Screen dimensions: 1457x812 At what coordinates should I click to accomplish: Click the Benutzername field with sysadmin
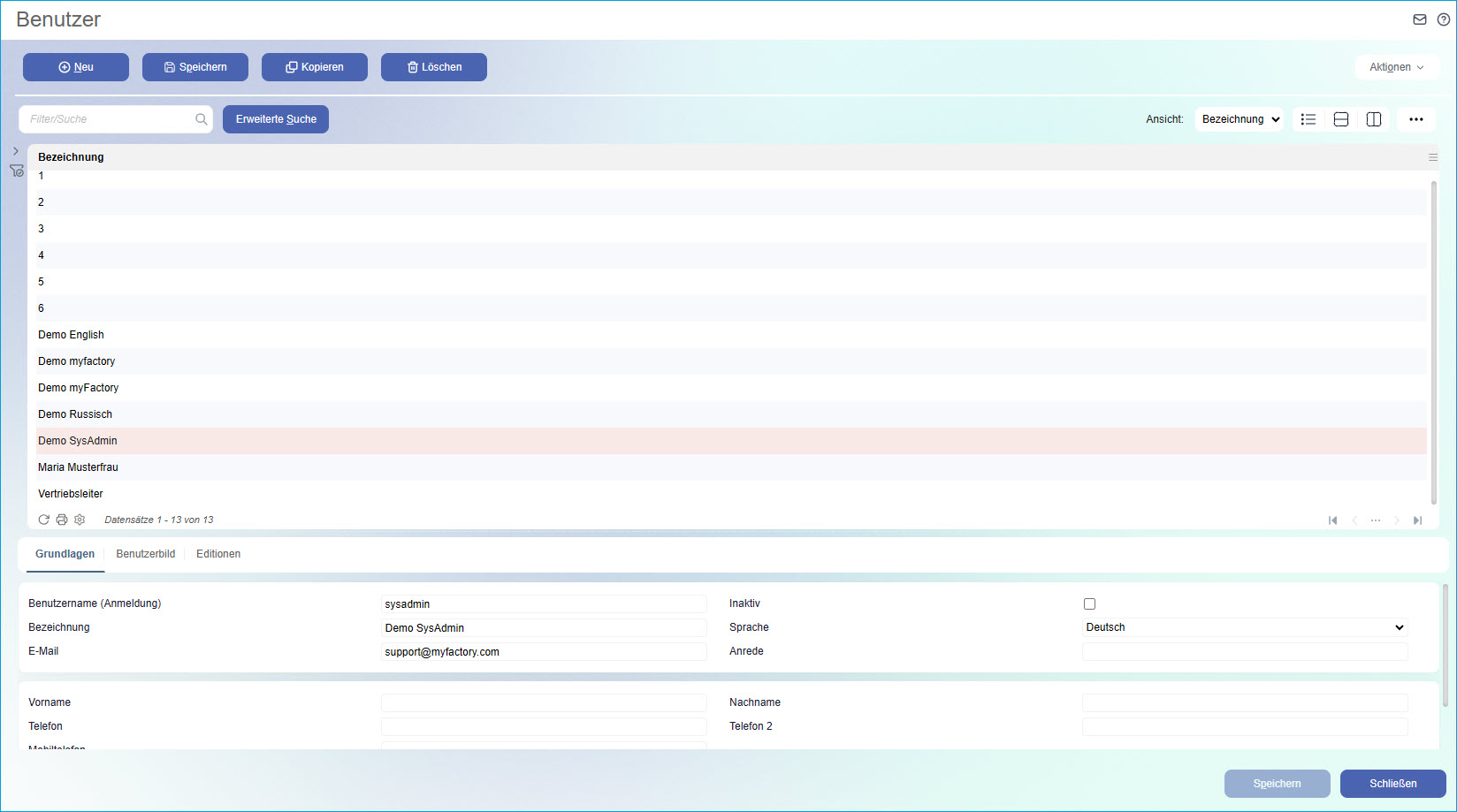544,604
